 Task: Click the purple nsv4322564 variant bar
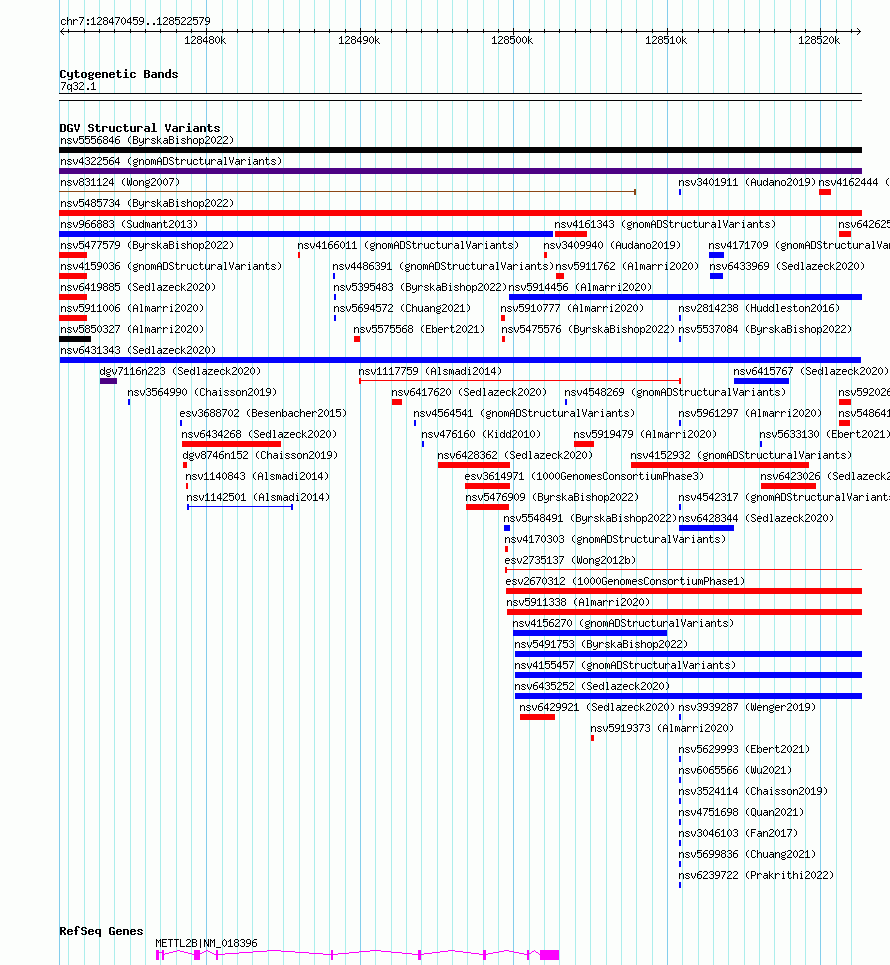click(x=460, y=171)
